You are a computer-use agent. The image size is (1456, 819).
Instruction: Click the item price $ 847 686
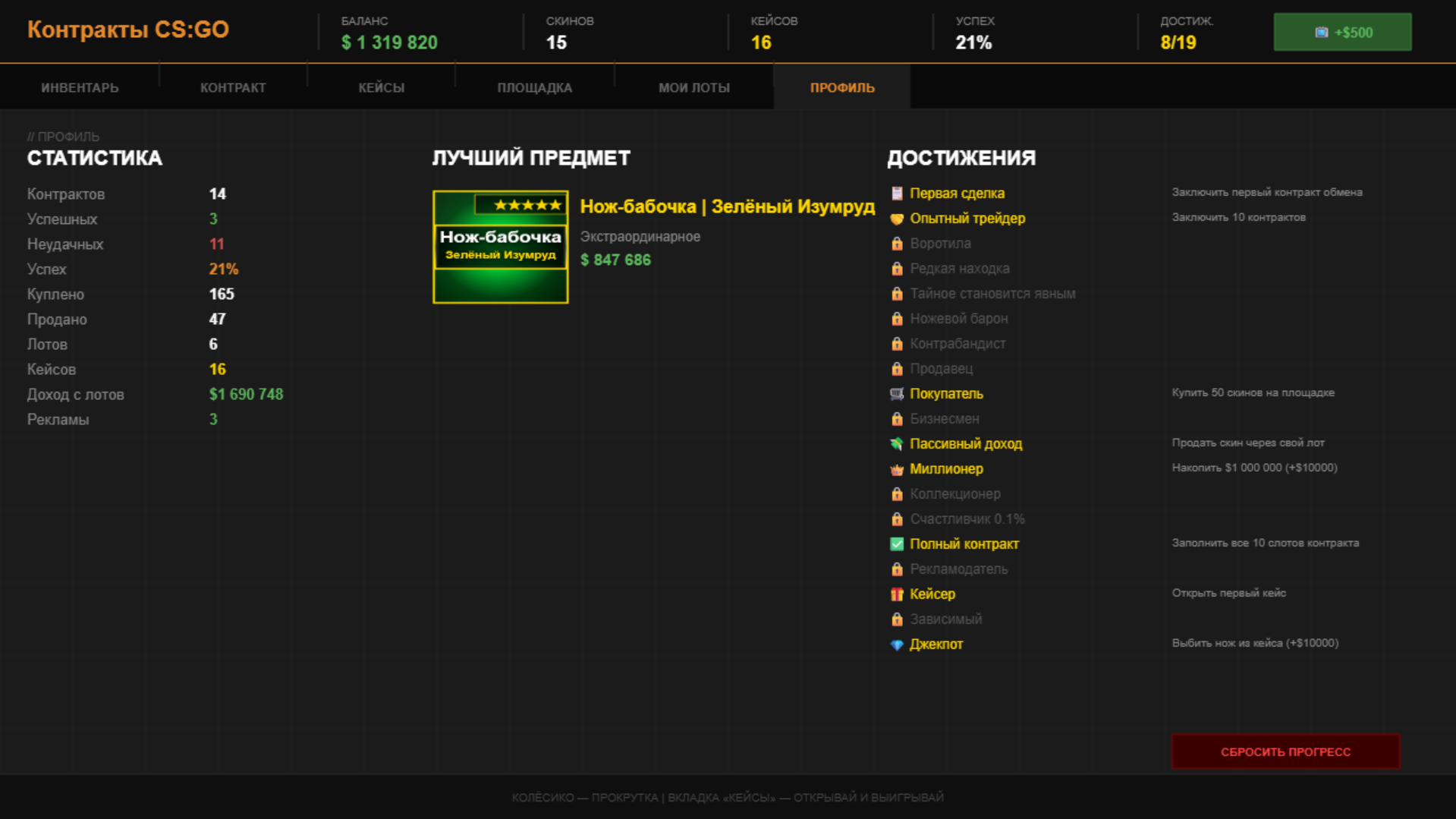615,260
